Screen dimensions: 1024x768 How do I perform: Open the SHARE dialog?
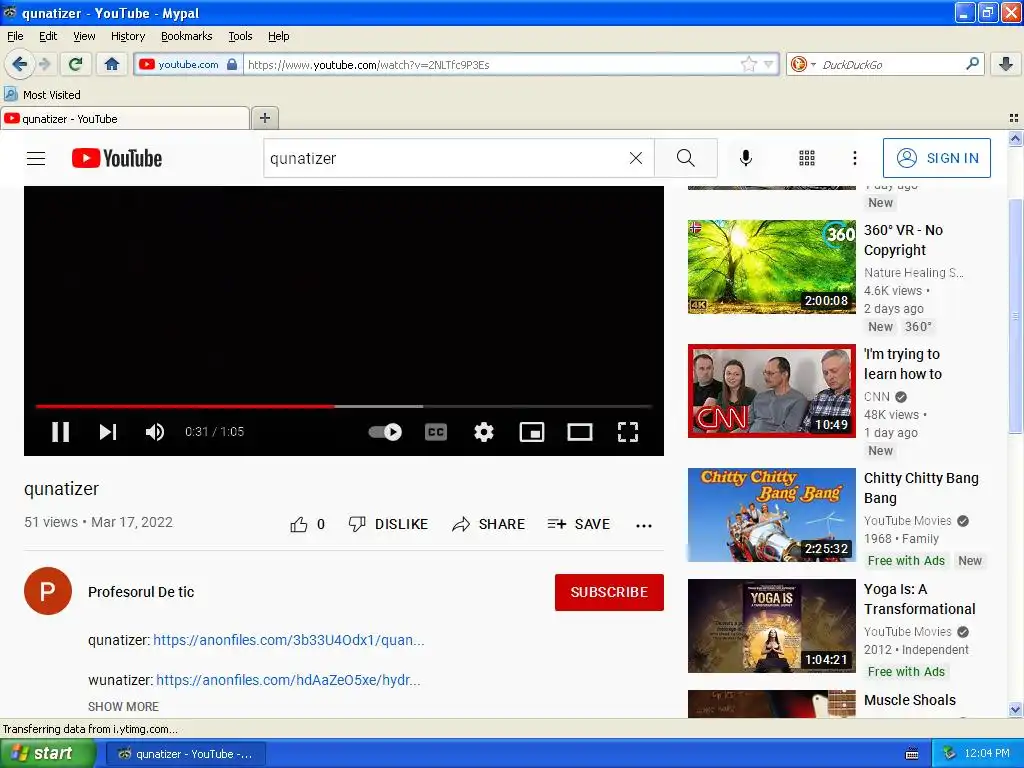488,524
